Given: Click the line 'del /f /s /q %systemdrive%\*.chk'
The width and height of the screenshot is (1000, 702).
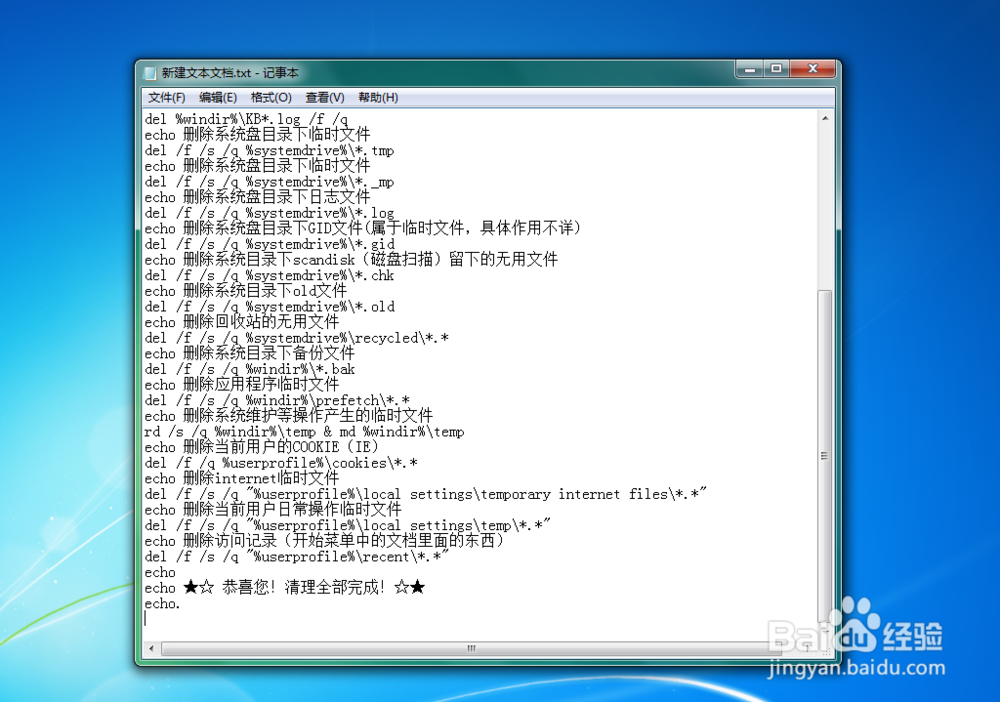Looking at the screenshot, I should pos(269,275).
